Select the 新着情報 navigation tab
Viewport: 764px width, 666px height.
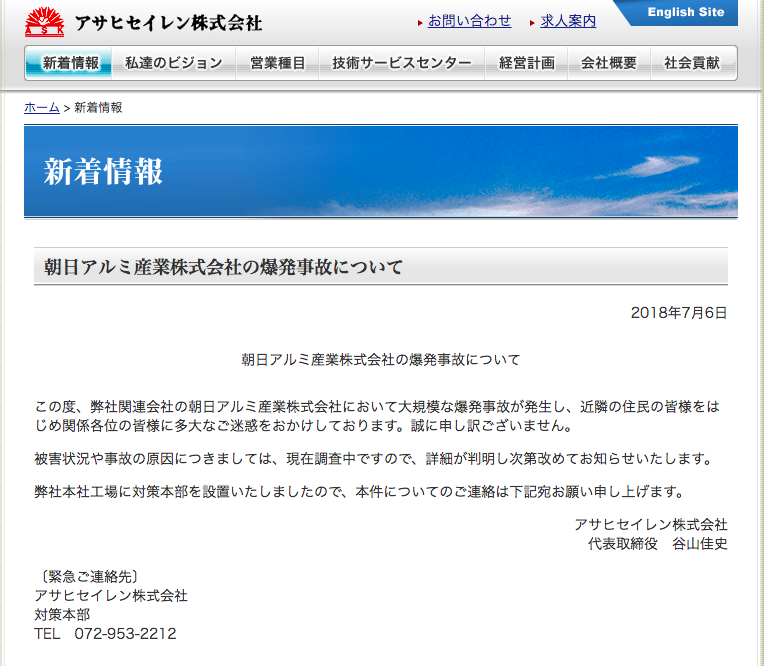69,63
